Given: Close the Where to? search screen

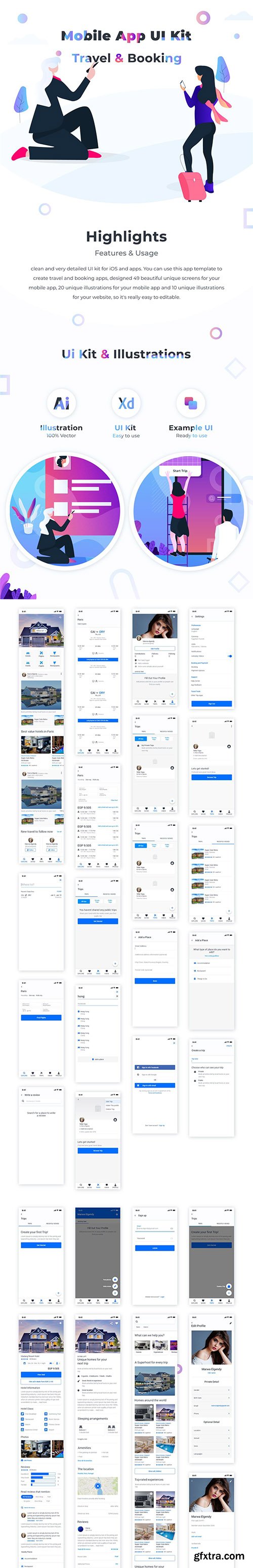Looking at the screenshot, I should tap(60, 880).
